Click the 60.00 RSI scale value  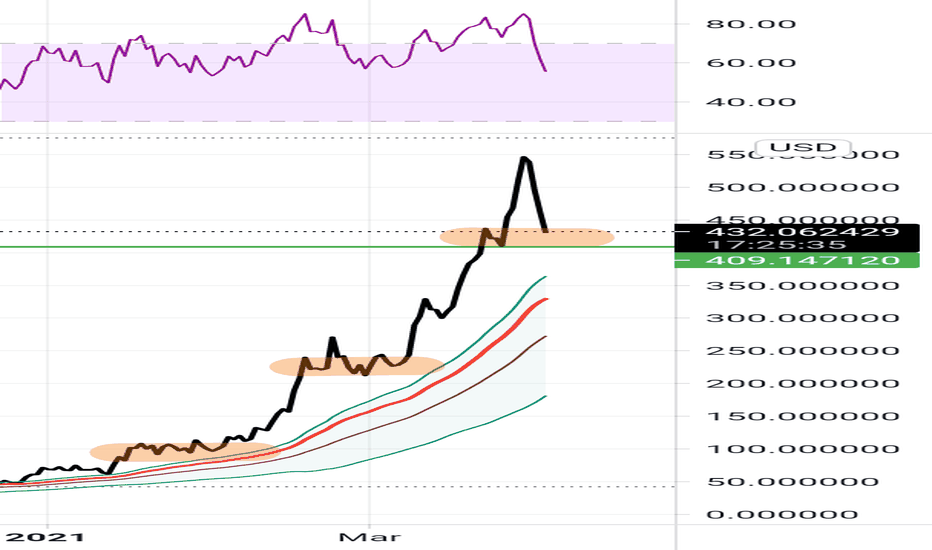[x=751, y=62]
